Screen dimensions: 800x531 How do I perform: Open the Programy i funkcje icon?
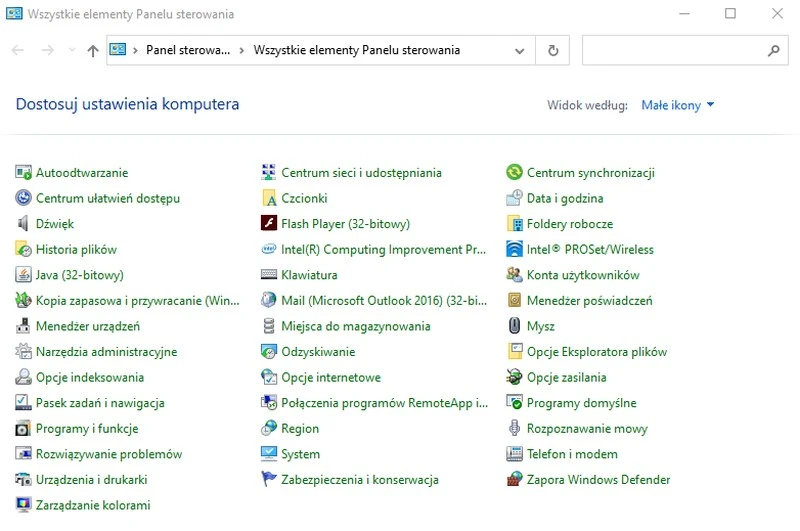(x=23, y=428)
